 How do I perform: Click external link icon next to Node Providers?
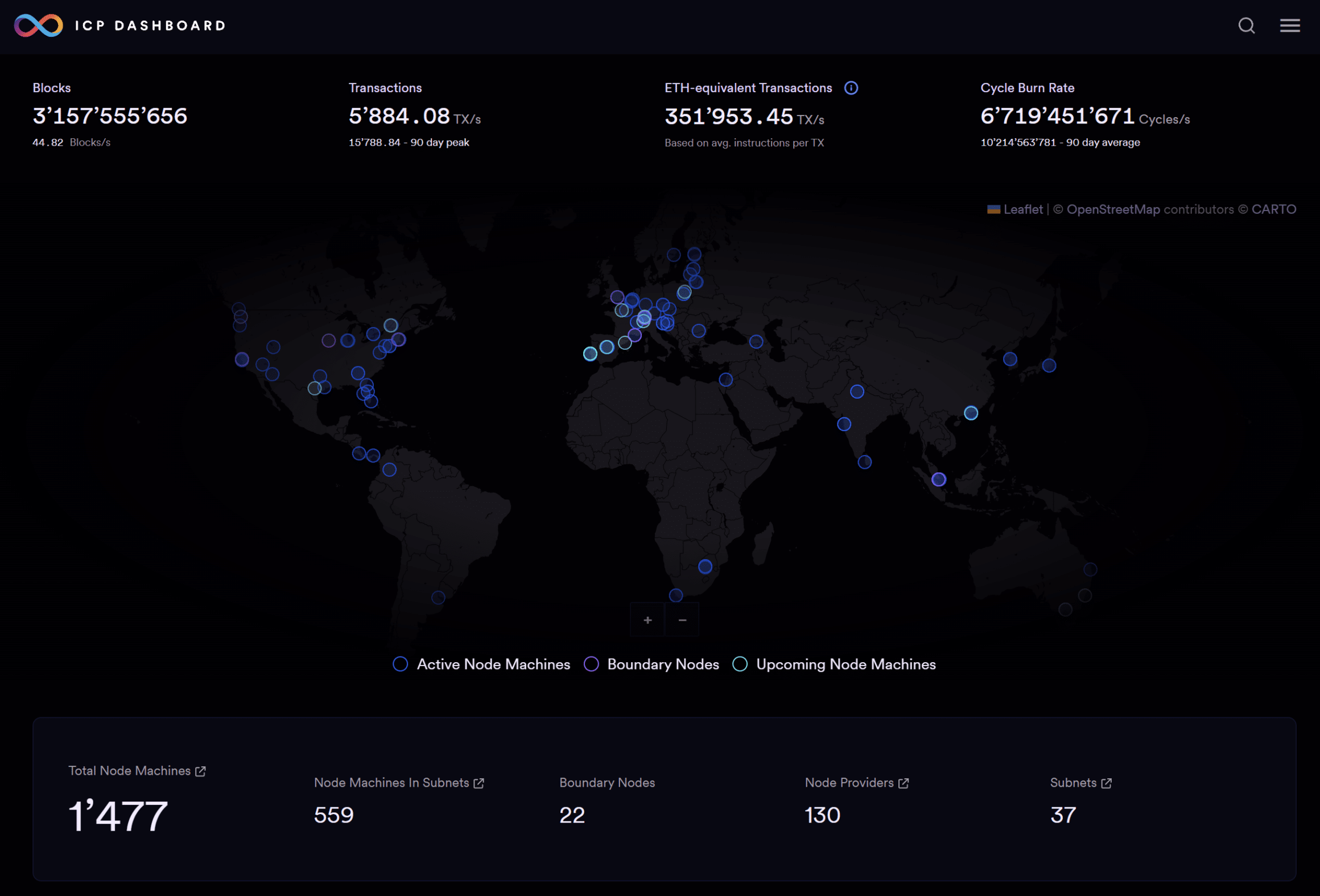coord(903,783)
